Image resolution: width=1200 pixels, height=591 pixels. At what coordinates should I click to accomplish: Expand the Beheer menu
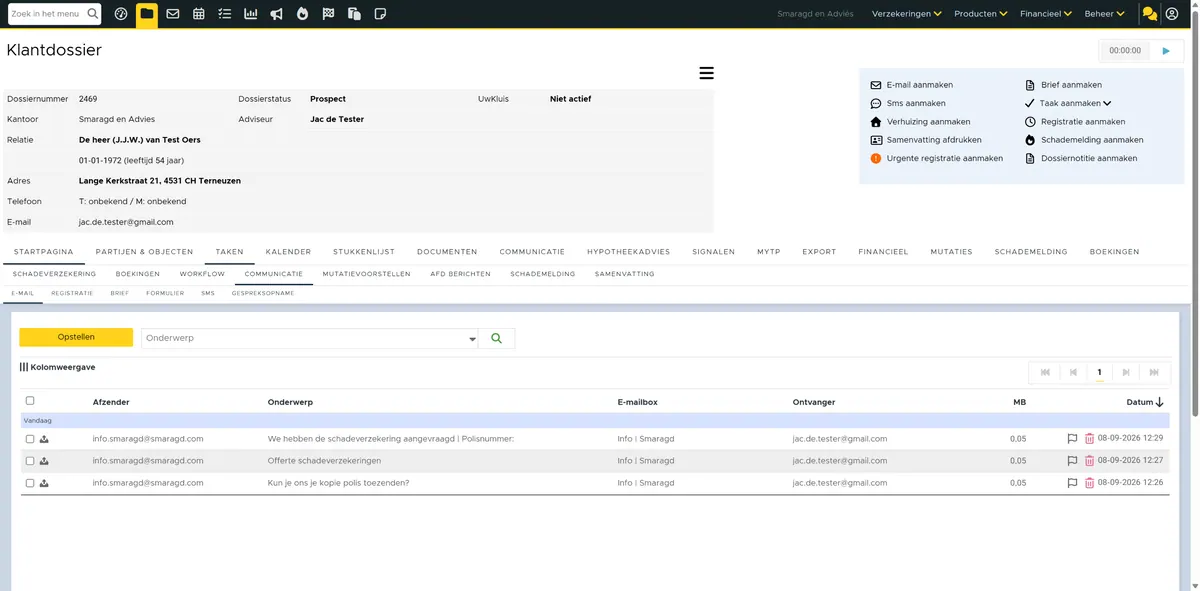pos(1104,14)
